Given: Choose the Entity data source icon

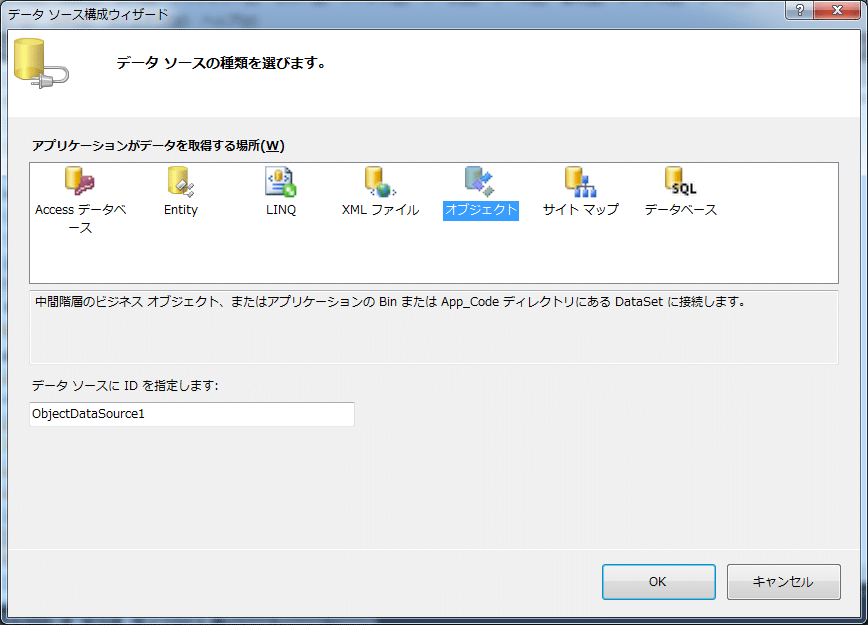Looking at the screenshot, I should pyautogui.click(x=180, y=180).
